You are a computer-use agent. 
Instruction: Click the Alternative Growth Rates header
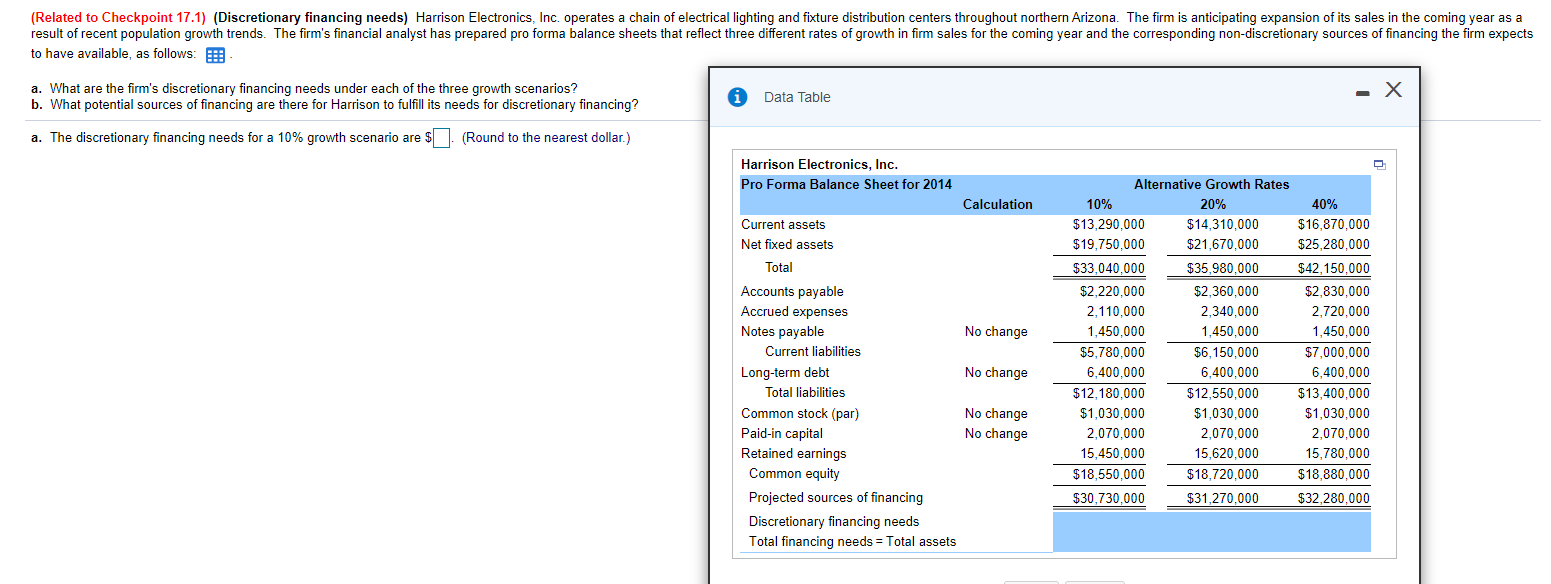[1212, 184]
